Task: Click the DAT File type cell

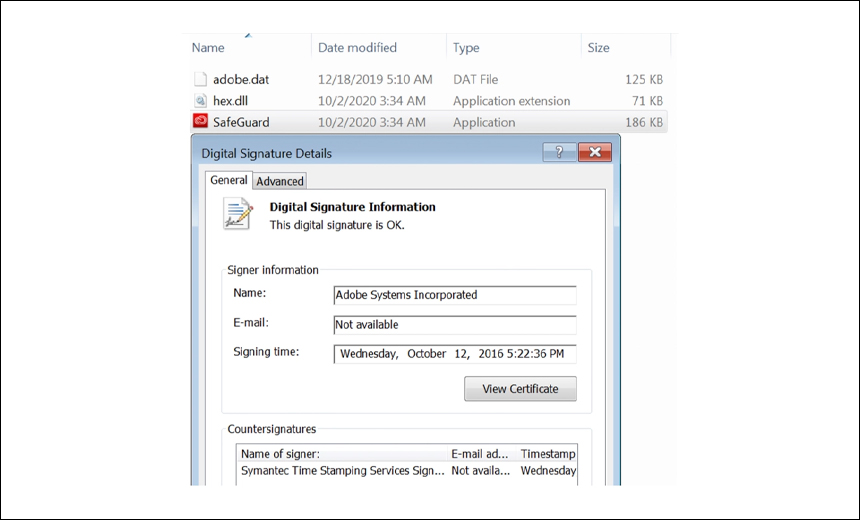Action: pos(476,80)
